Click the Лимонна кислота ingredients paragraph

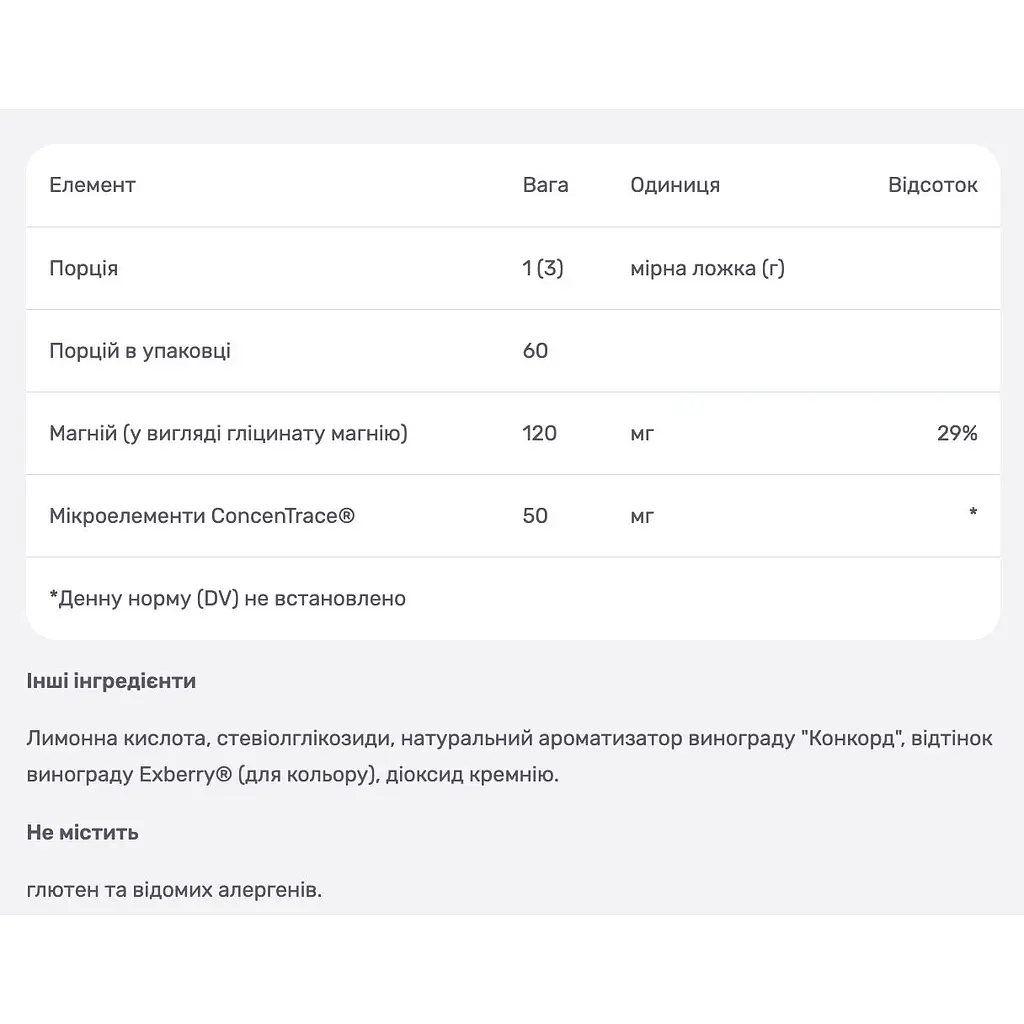(x=509, y=756)
